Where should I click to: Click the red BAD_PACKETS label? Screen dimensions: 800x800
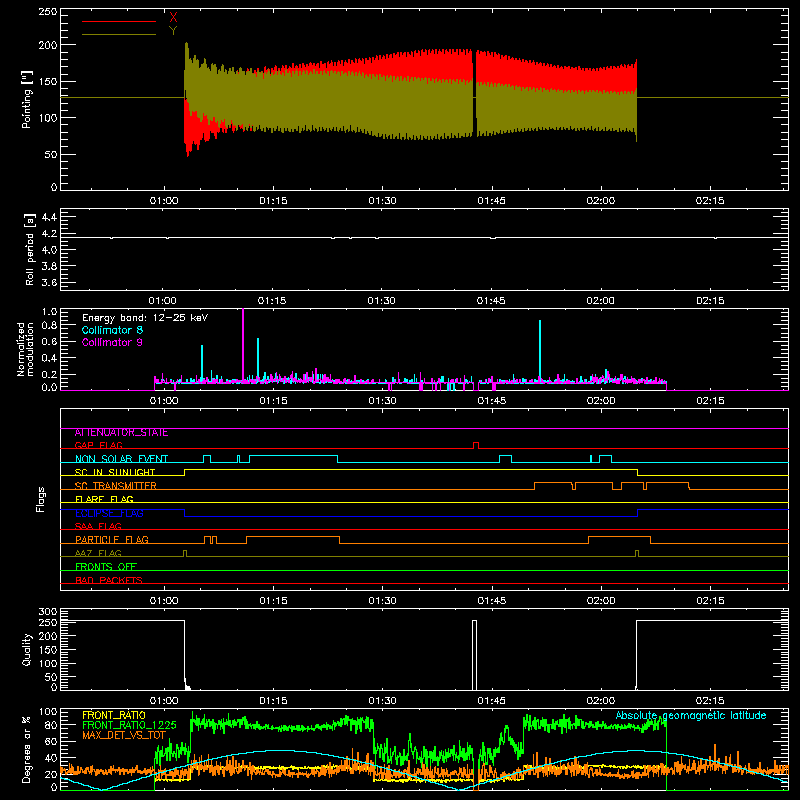click(109, 580)
